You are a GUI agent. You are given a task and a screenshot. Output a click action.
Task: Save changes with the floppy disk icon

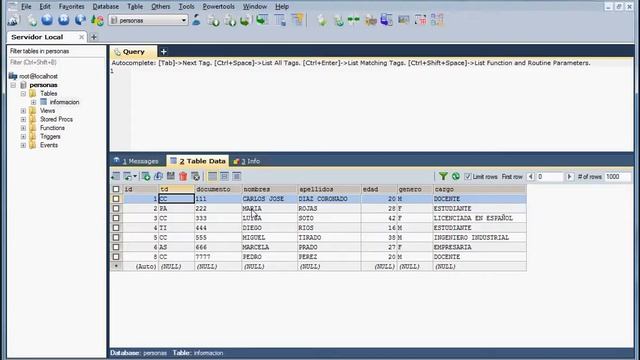coord(171,176)
